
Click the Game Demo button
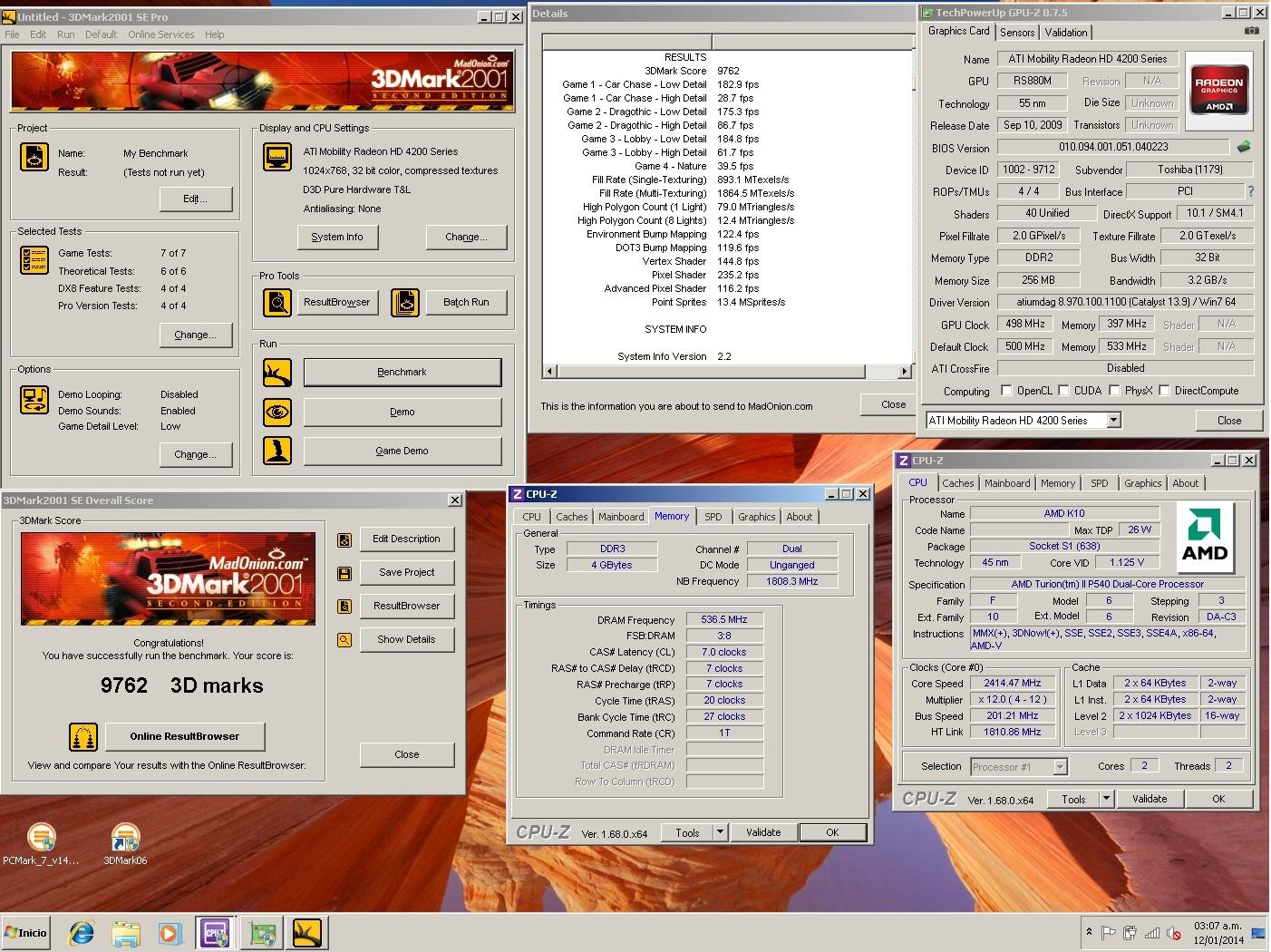(x=403, y=451)
